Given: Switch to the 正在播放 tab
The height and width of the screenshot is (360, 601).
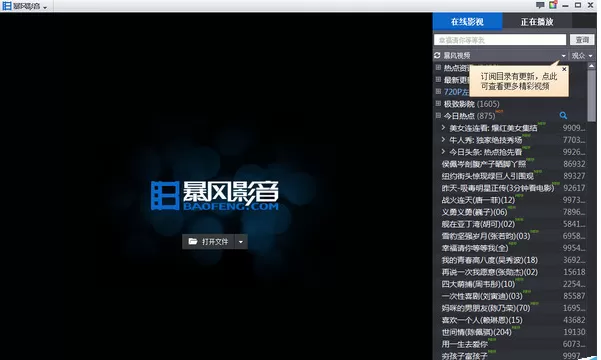Looking at the screenshot, I should (537, 21).
